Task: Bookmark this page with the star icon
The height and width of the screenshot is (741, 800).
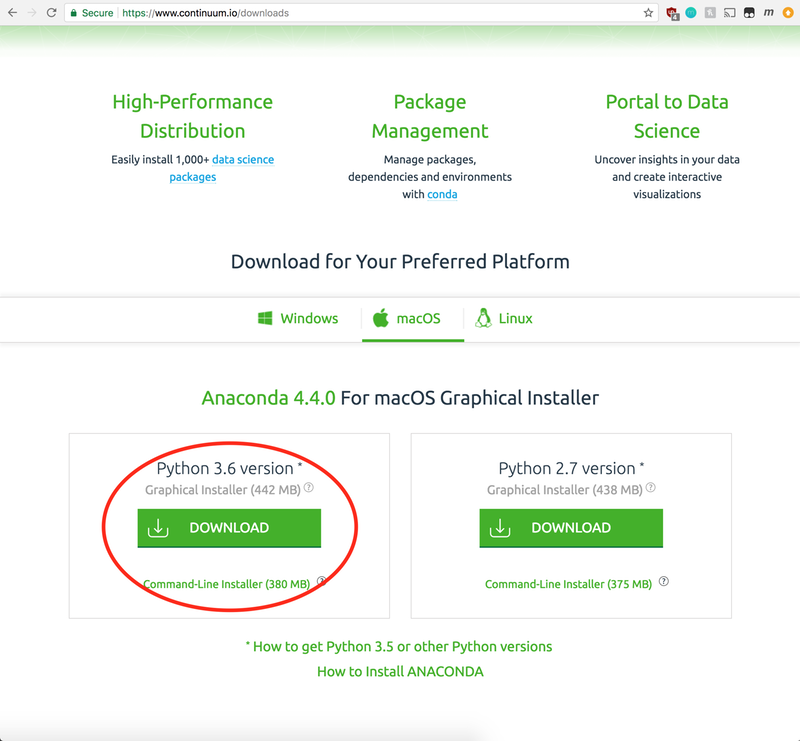Action: click(x=648, y=13)
